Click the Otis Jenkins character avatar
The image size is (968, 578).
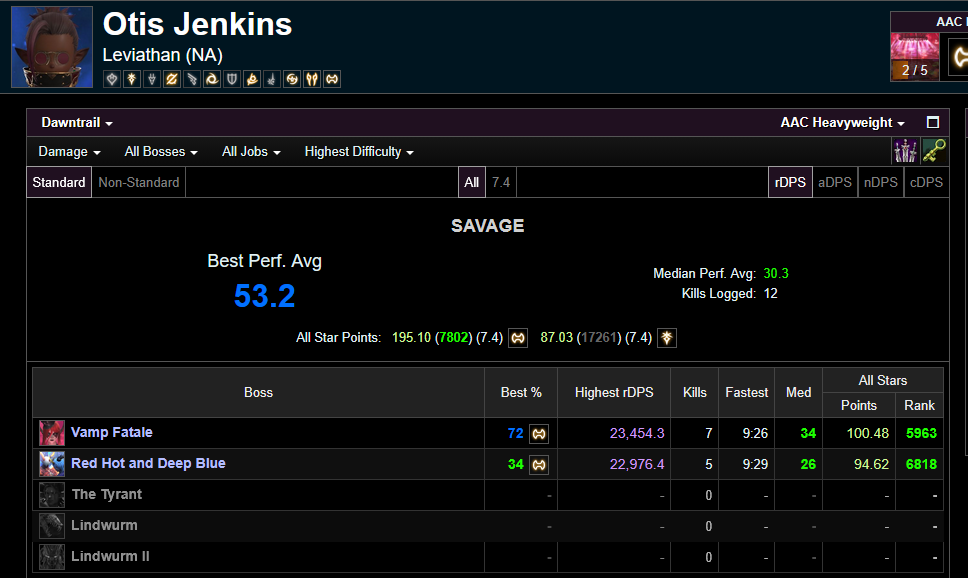(52, 47)
